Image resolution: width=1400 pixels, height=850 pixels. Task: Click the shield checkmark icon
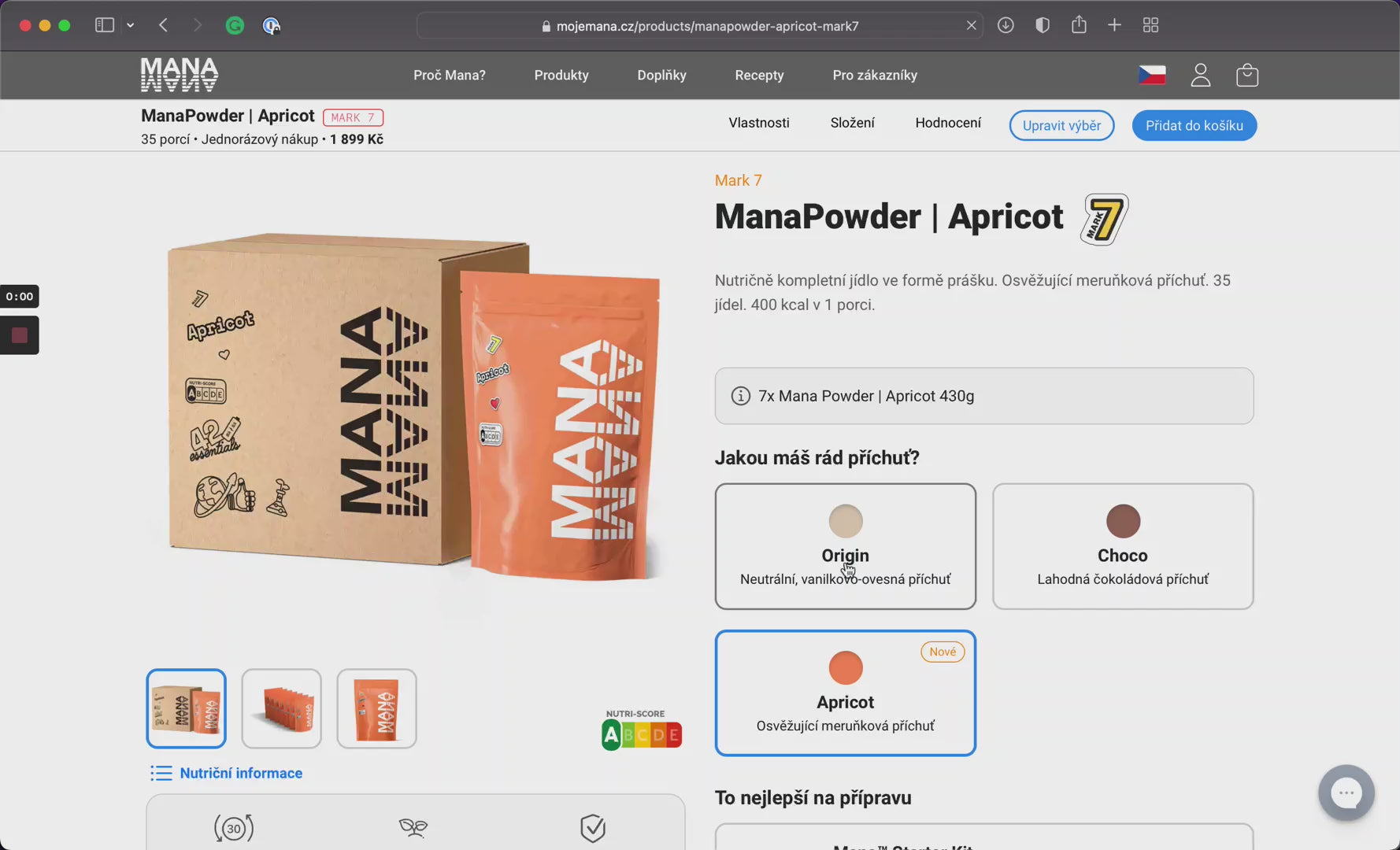tap(593, 828)
